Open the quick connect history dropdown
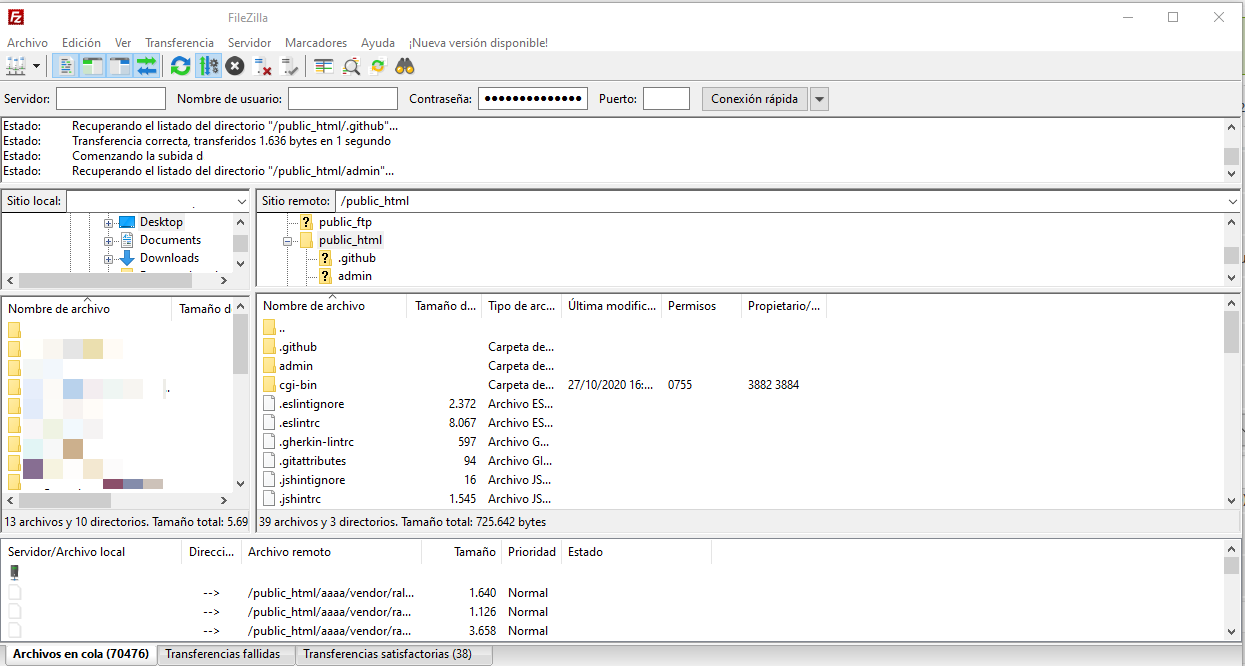The height and width of the screenshot is (666, 1245). pyautogui.click(x=819, y=99)
